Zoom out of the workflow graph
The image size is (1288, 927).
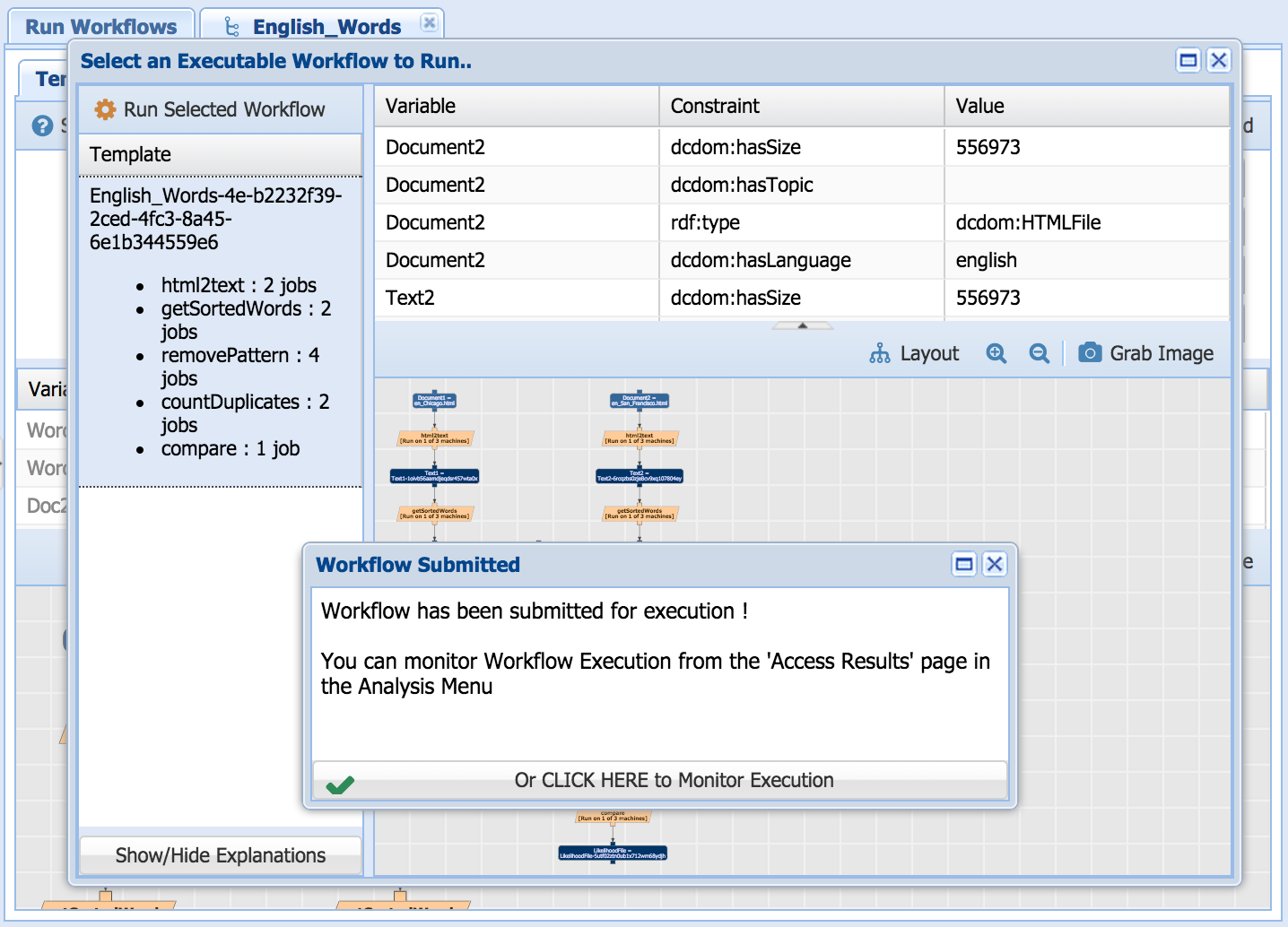point(1039,353)
